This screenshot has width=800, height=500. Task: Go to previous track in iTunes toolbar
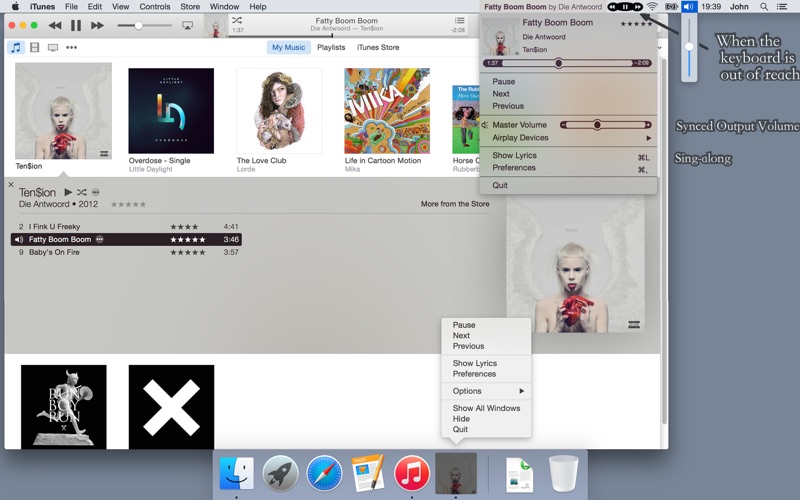(x=55, y=25)
